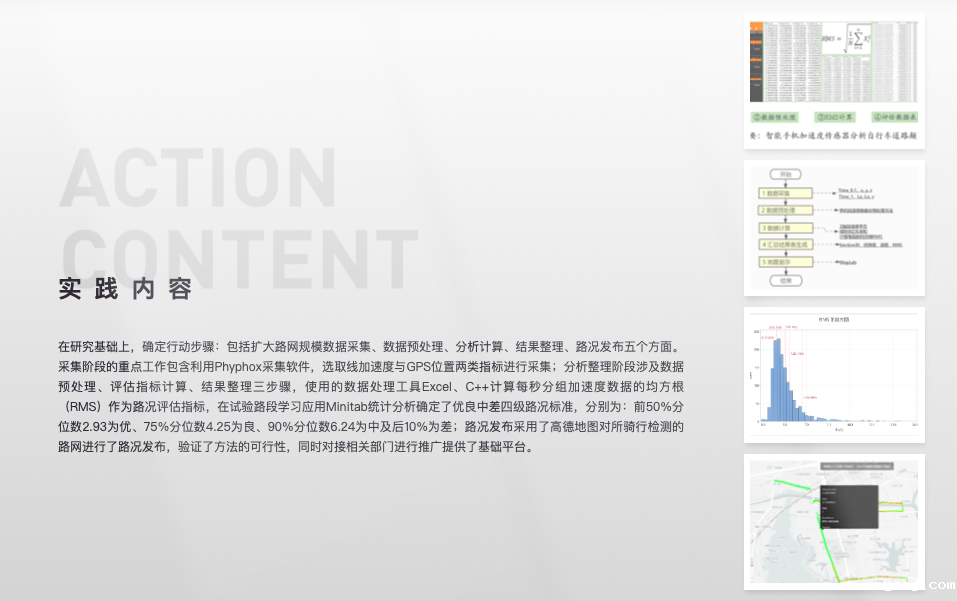Image resolution: width=957 pixels, height=601 pixels.
Task: Select the 3 数据计算 flowchart step
Action: (x=786, y=228)
